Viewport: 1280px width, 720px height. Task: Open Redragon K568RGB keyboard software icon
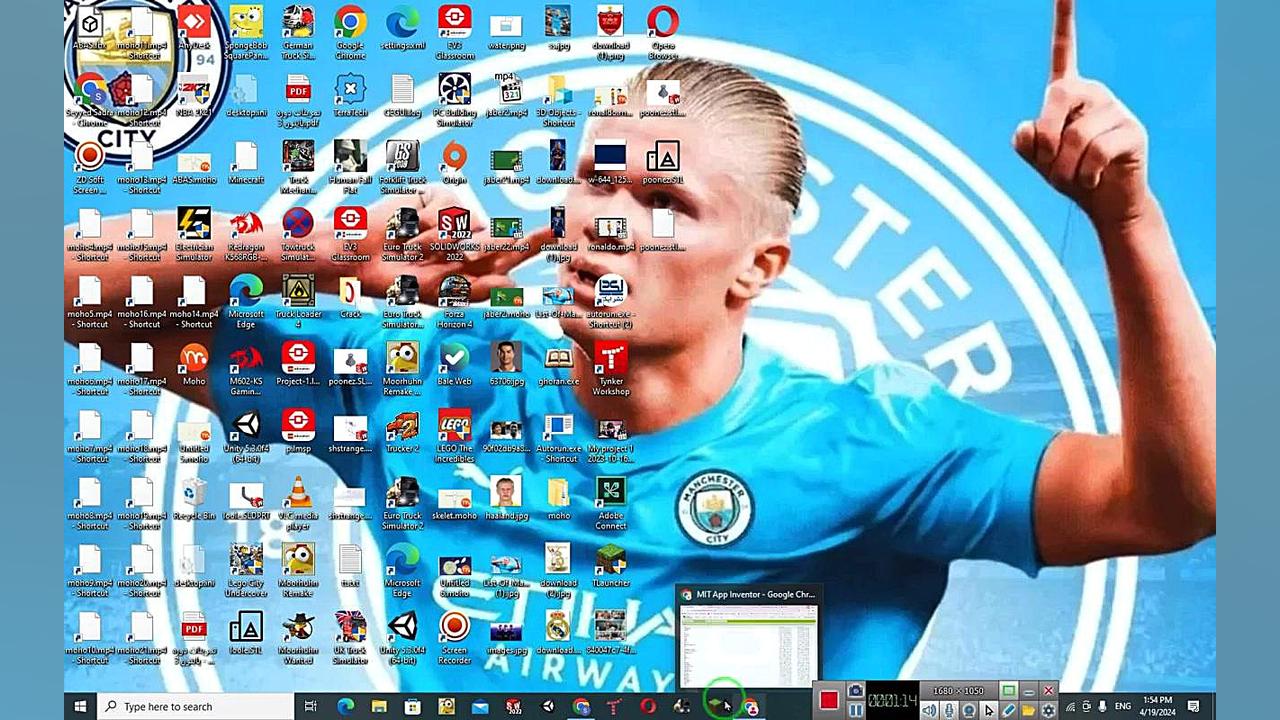coord(246,235)
